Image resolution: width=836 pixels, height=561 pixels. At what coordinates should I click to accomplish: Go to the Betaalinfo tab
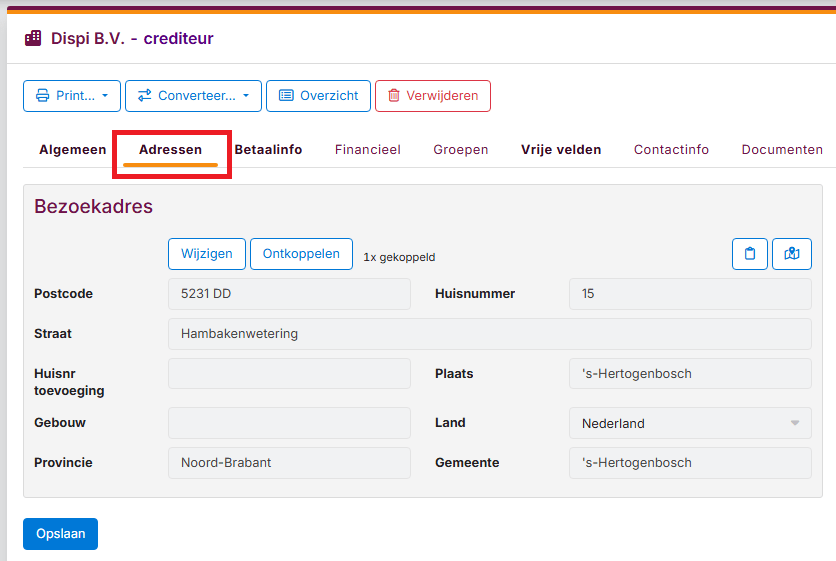tap(268, 150)
